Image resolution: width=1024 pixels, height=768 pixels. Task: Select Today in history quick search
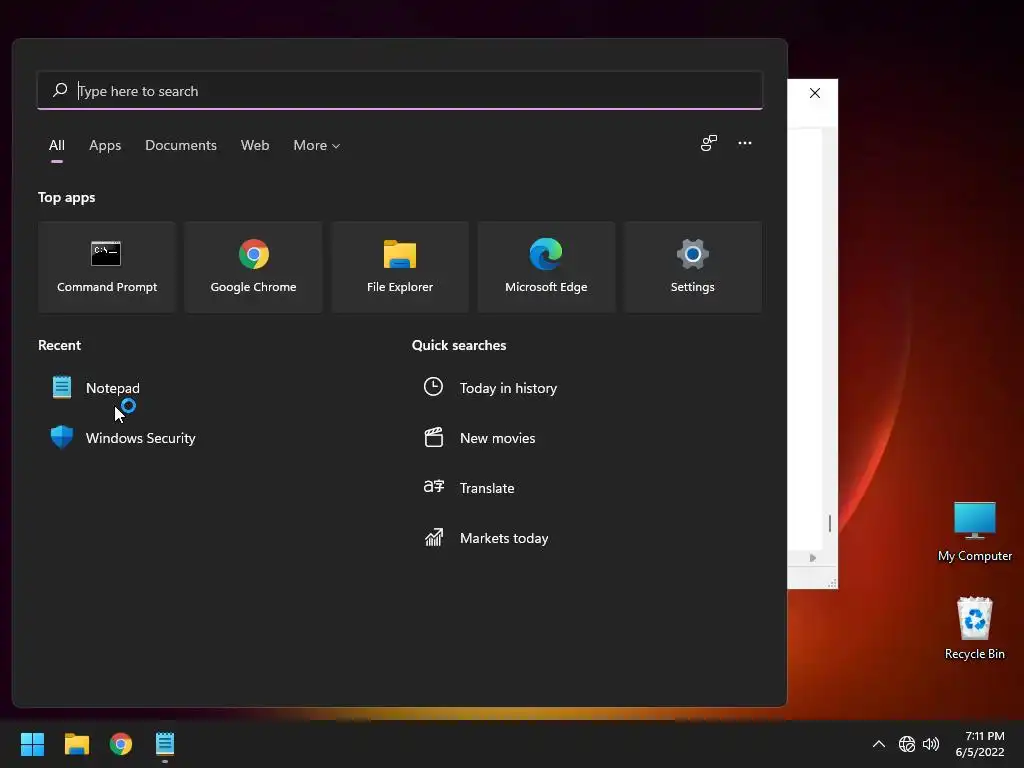[490, 388]
